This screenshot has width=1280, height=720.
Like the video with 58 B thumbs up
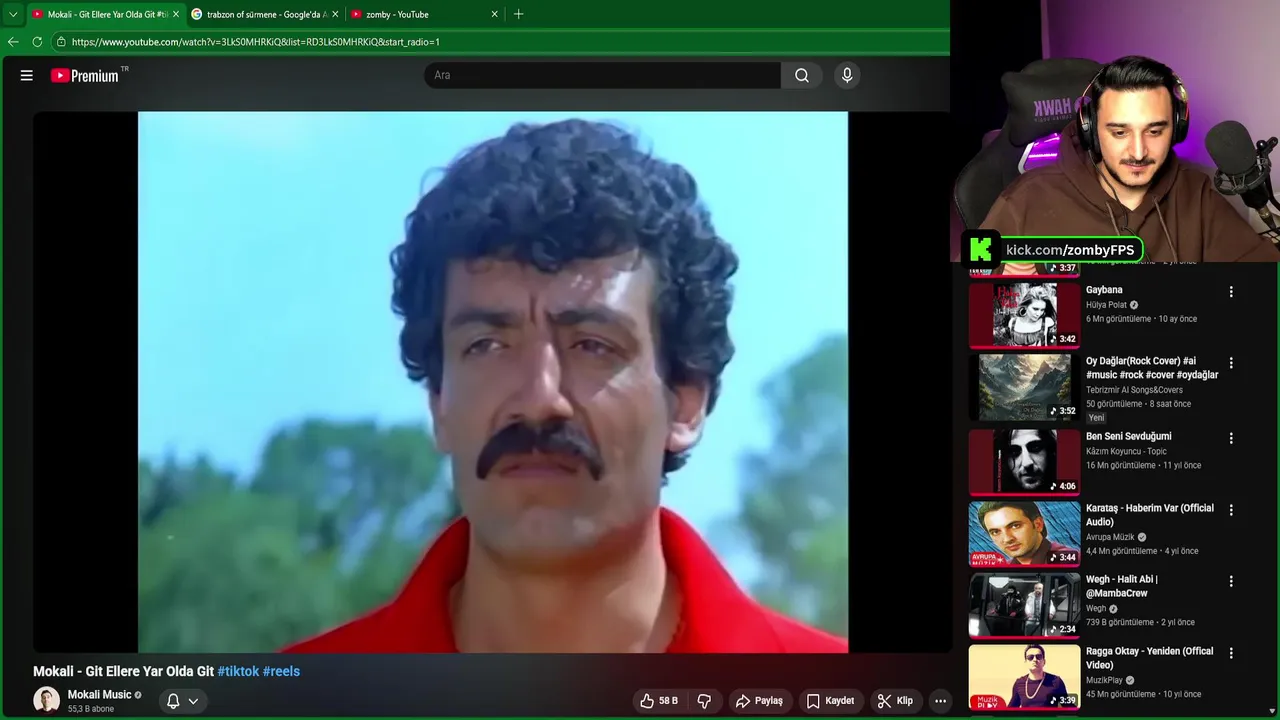coord(659,701)
